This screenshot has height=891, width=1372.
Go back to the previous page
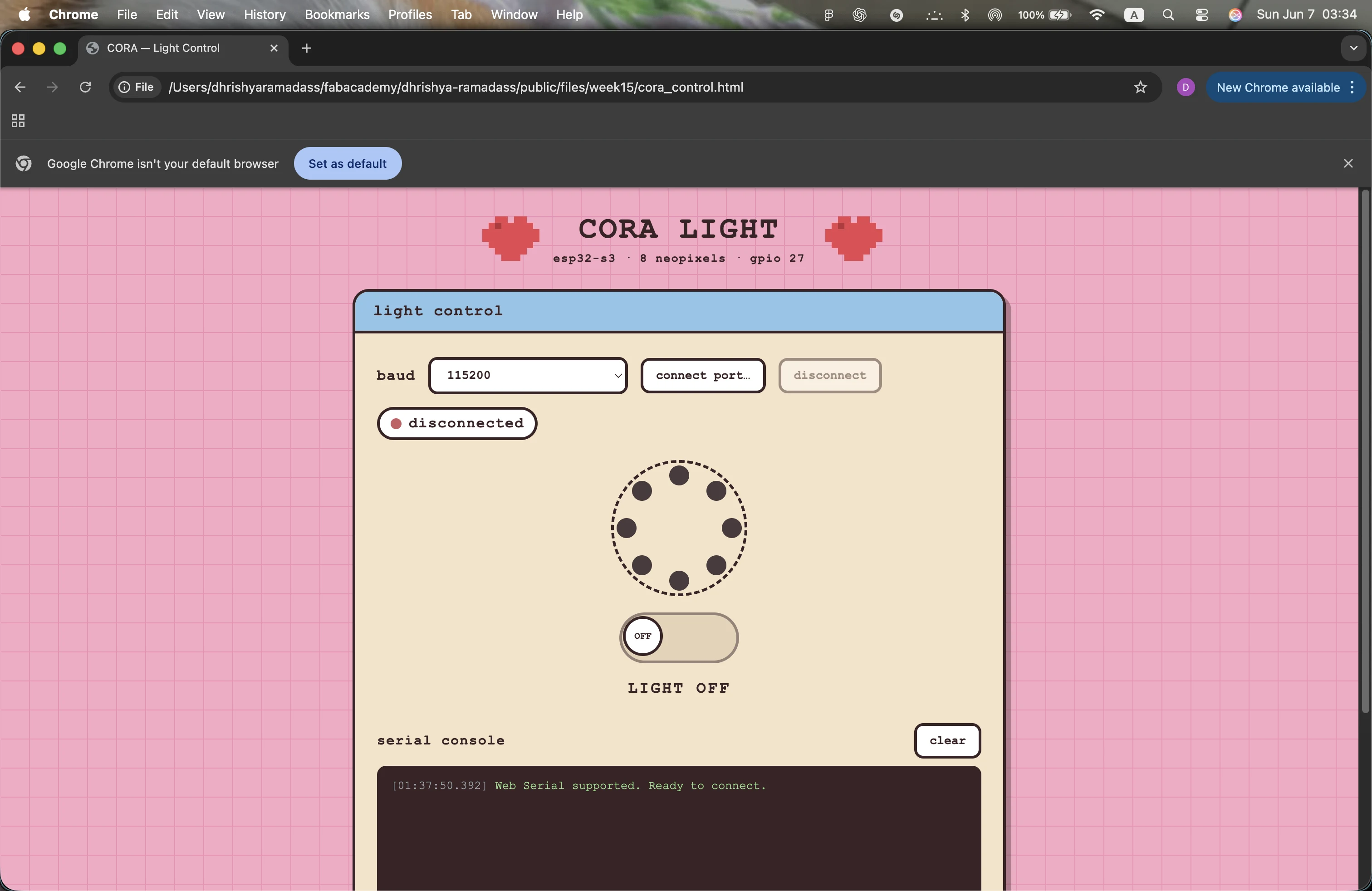pos(20,87)
